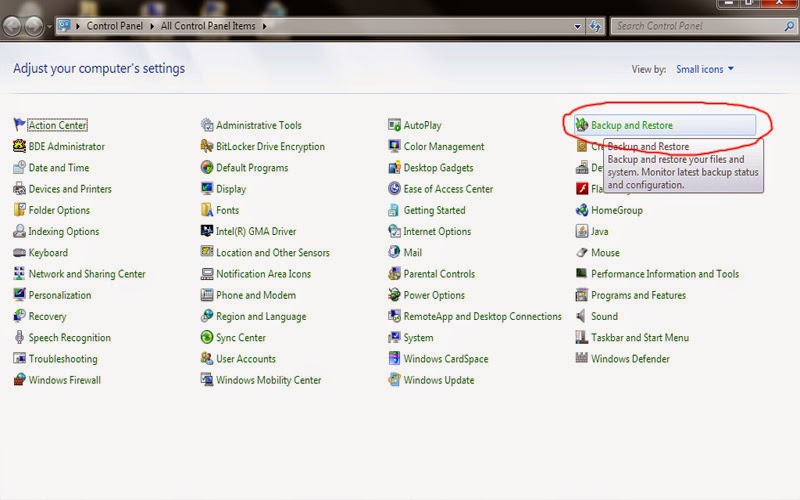Open Windows CardSpace
This screenshot has width=800, height=500.
[446, 359]
